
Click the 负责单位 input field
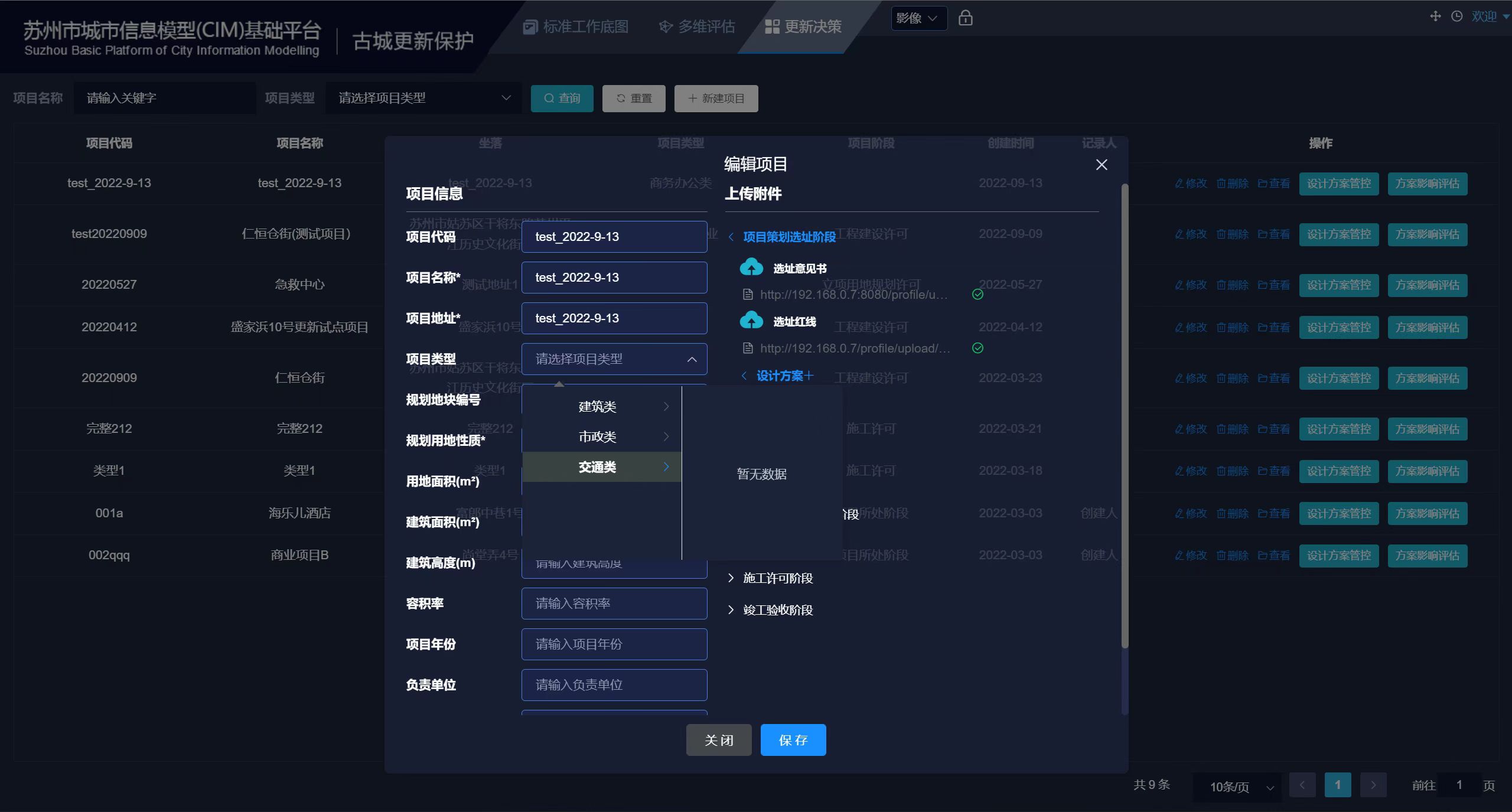614,685
